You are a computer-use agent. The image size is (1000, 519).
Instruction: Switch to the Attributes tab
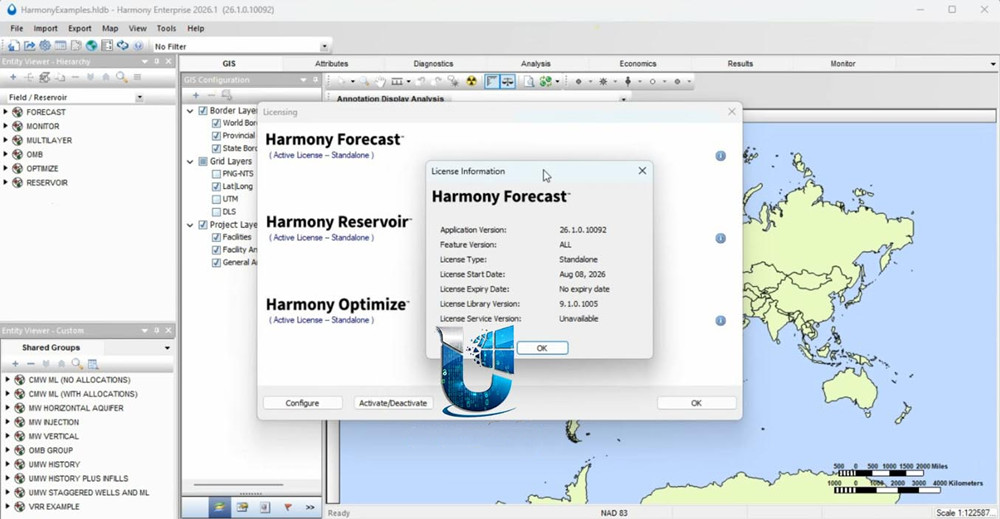point(332,64)
